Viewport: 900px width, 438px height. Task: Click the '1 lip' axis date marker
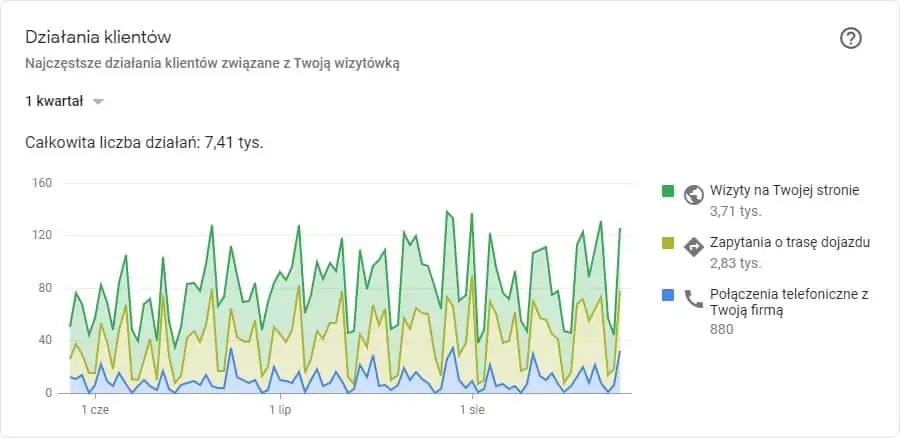(x=280, y=410)
